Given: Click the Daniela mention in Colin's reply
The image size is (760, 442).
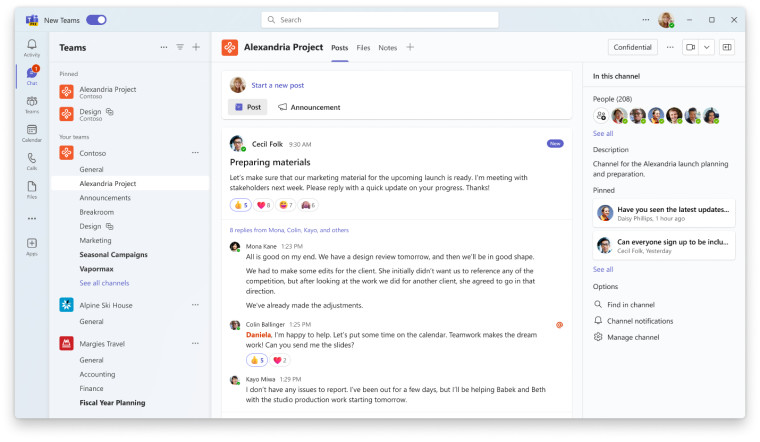Looking at the screenshot, I should [258, 335].
